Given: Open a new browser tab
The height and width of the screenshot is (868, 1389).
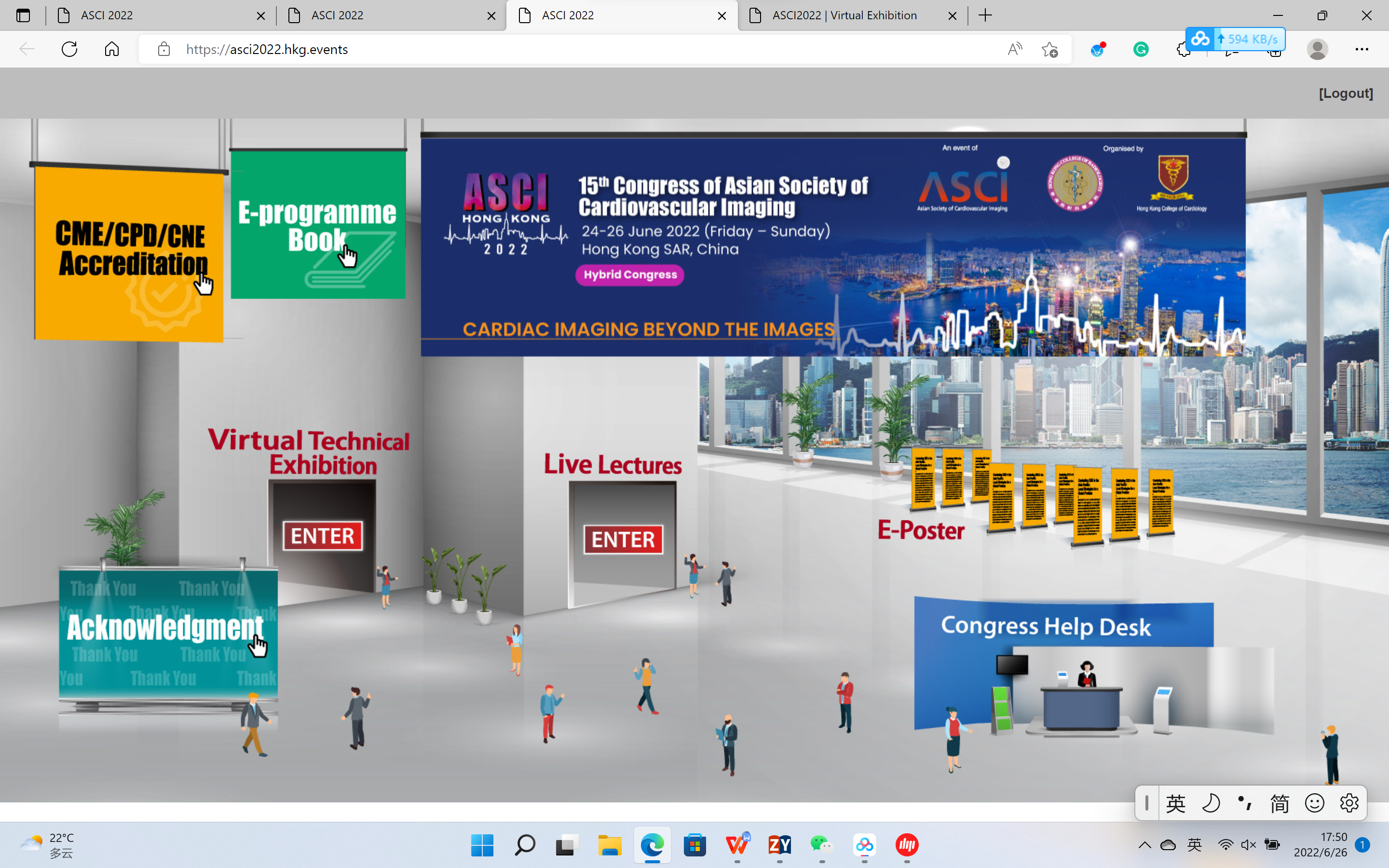Looking at the screenshot, I should [985, 15].
